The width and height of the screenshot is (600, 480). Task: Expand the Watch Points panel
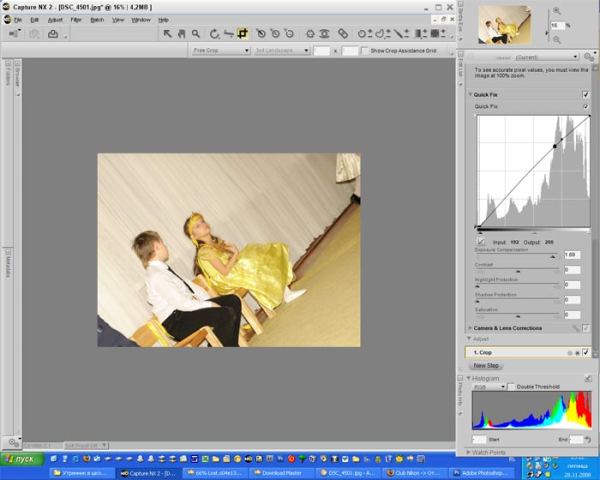tap(468, 452)
